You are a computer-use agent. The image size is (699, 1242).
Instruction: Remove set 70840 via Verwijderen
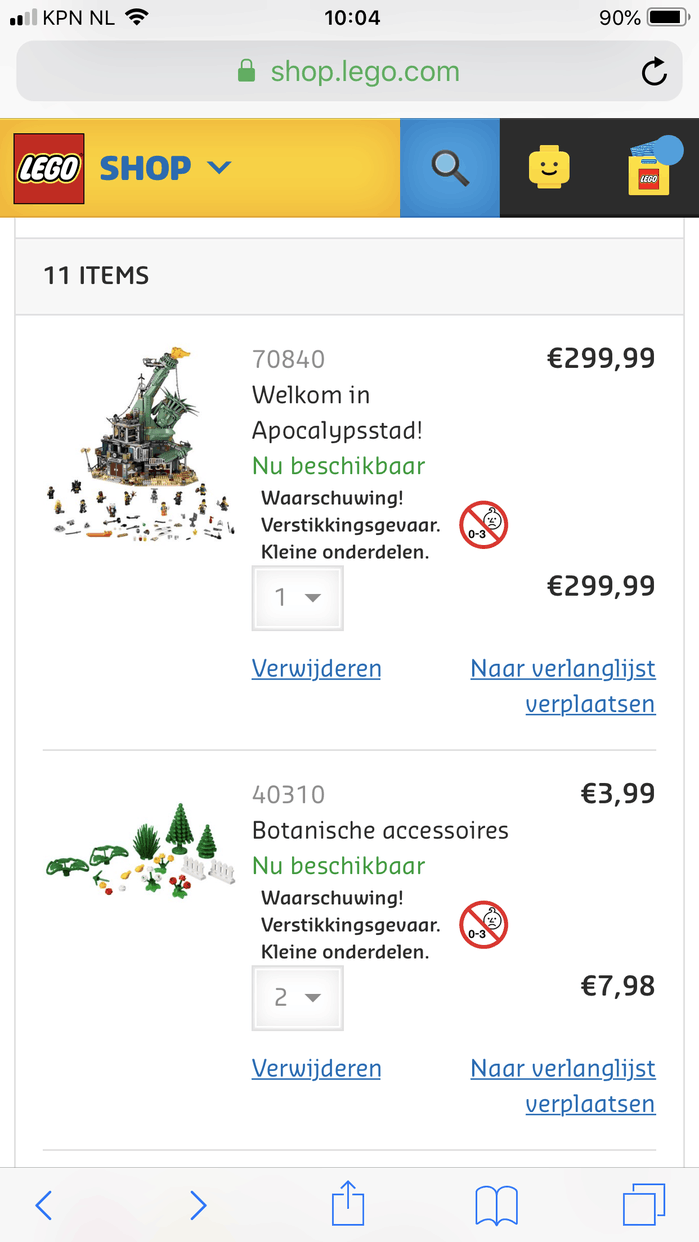pos(316,668)
